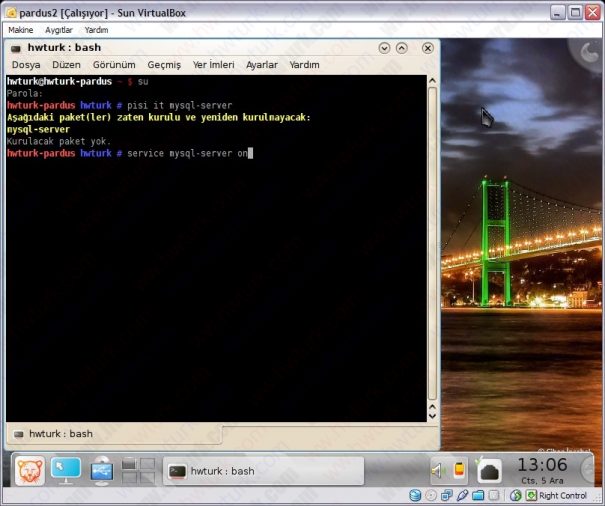Image resolution: width=605 pixels, height=506 pixels.
Task: Open the VirtualBox Aygıtlar menu
Action: coord(58,30)
